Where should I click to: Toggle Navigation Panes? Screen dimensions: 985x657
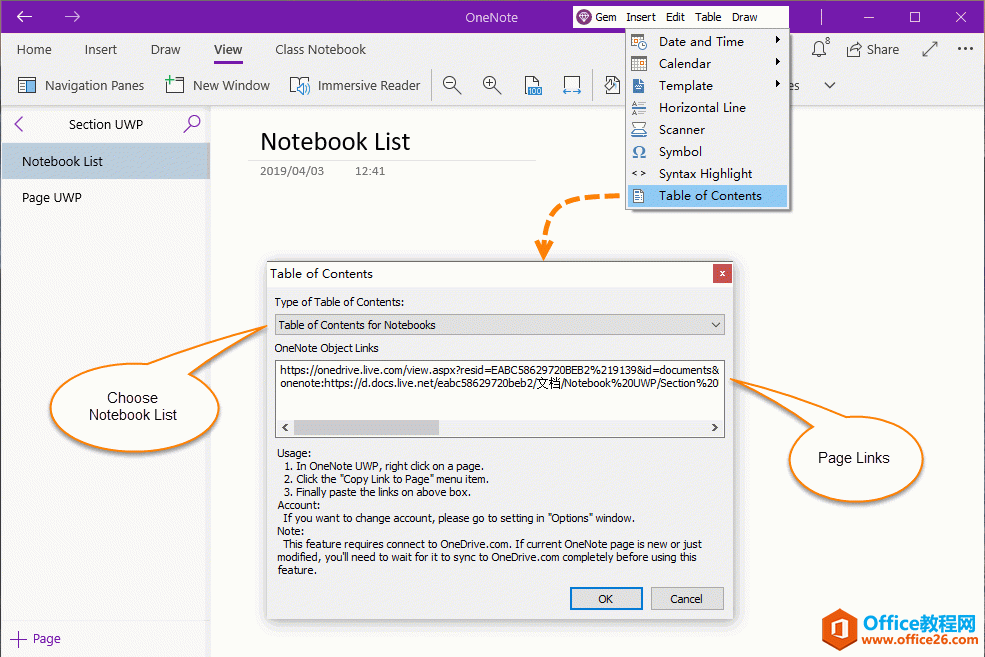click(x=82, y=86)
